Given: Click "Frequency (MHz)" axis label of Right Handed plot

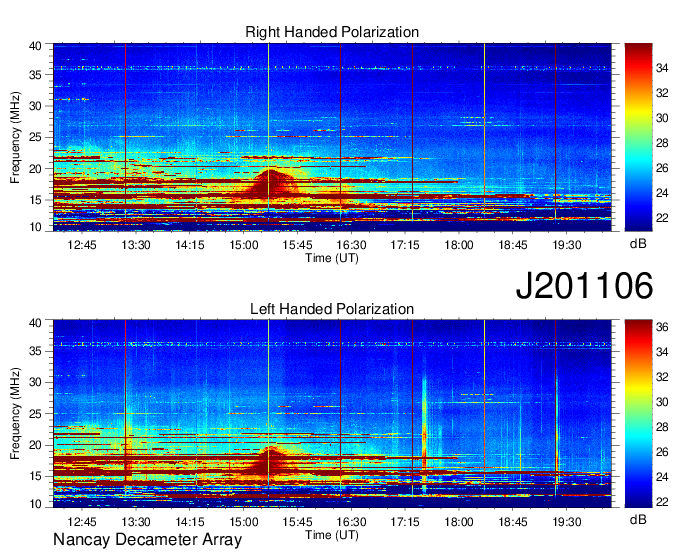Looking at the screenshot, I should pyautogui.click(x=15, y=137).
